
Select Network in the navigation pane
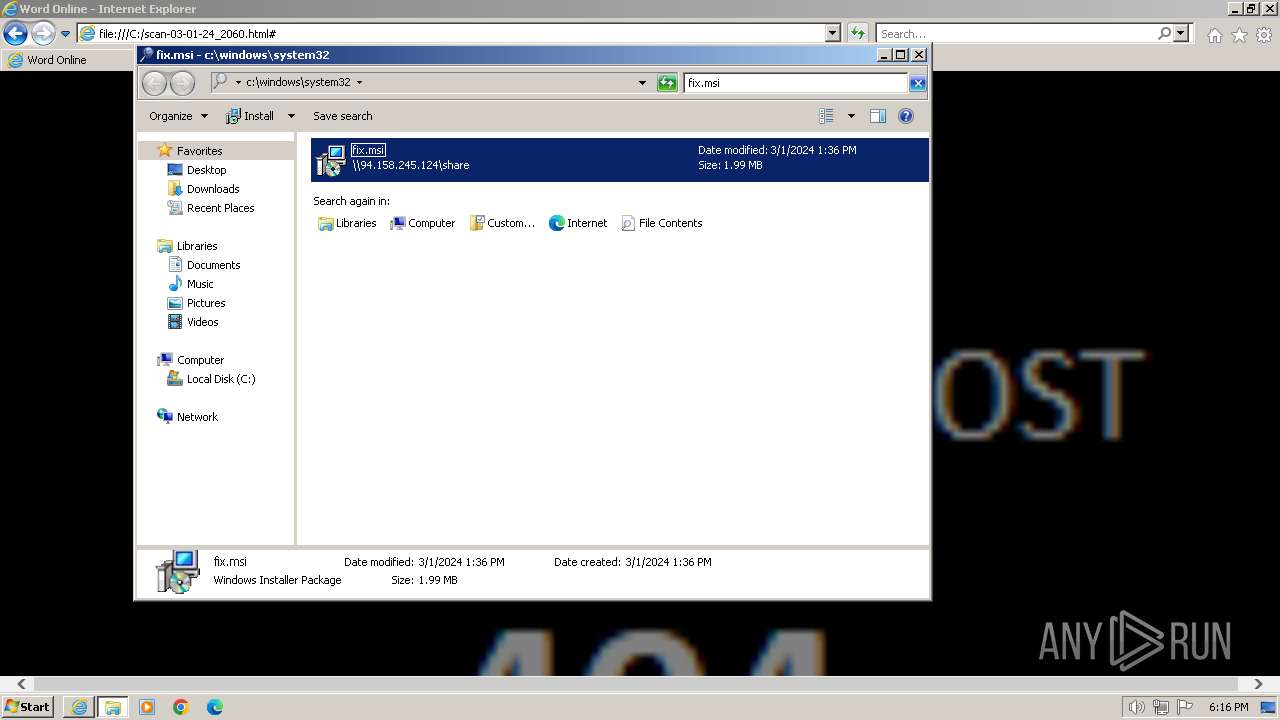click(x=197, y=417)
